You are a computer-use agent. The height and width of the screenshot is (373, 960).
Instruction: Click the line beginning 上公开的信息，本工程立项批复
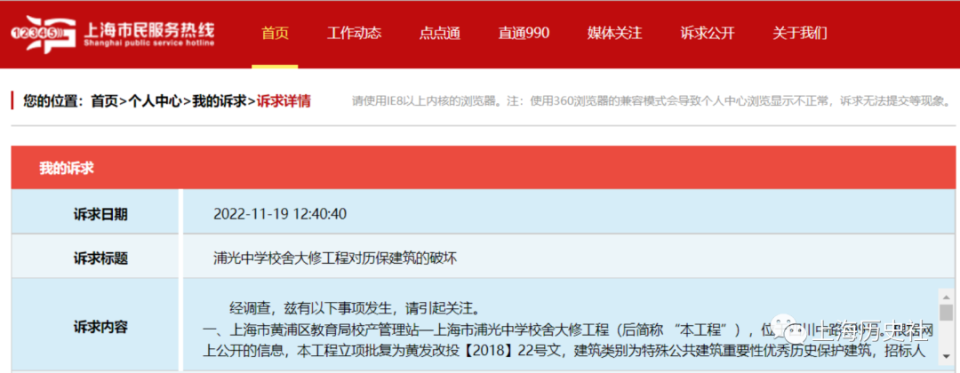click(x=563, y=352)
